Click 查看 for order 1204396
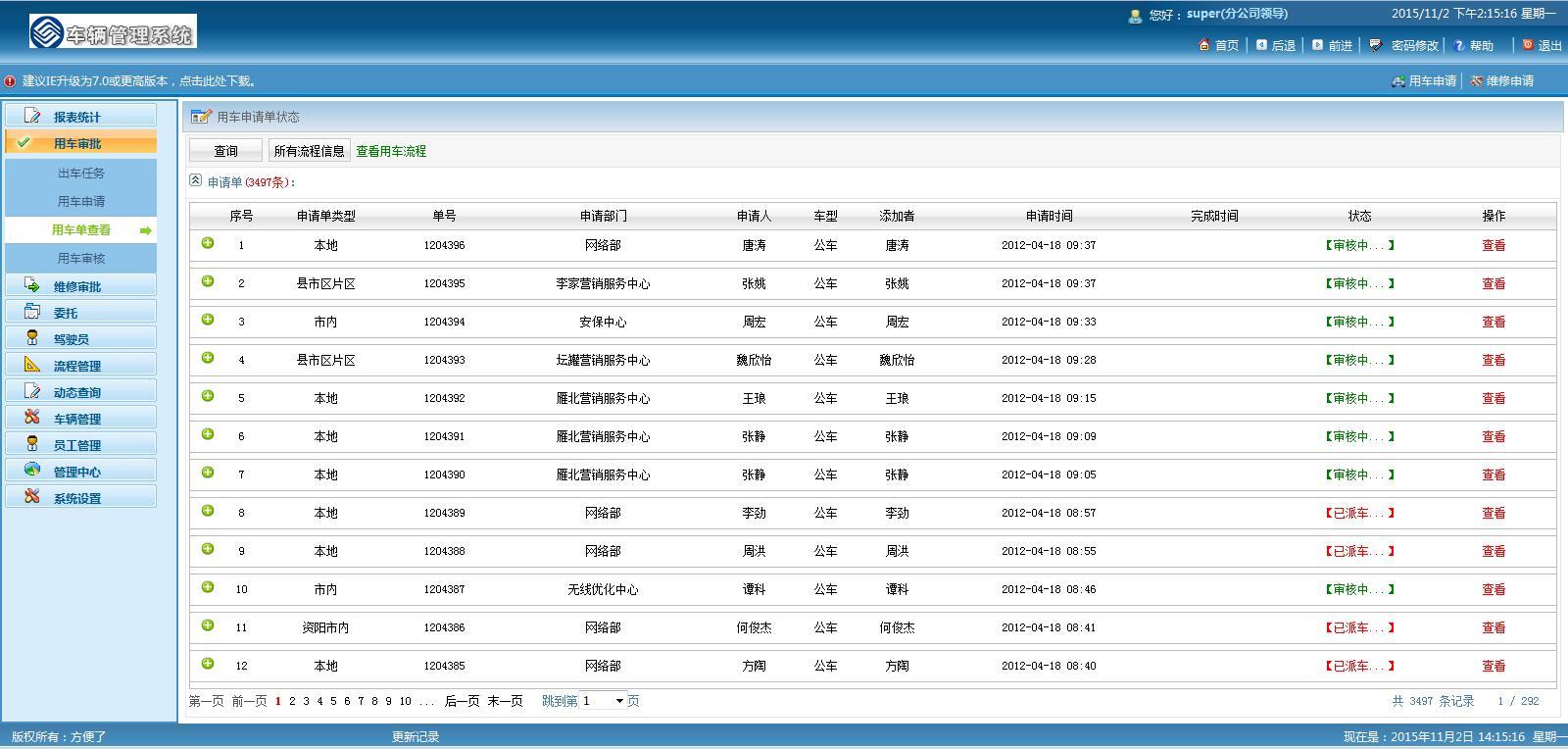 point(1494,245)
